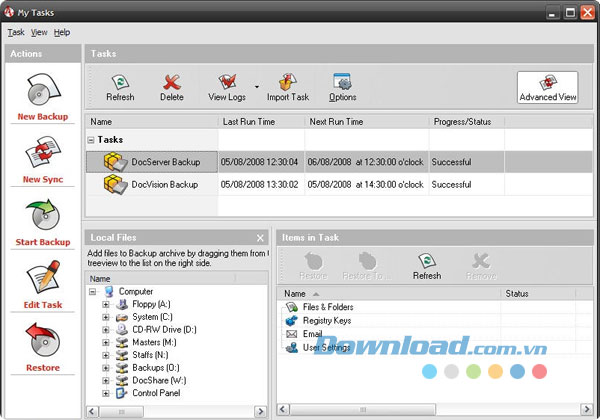Click the Restore icon in Actions

(x=42, y=343)
